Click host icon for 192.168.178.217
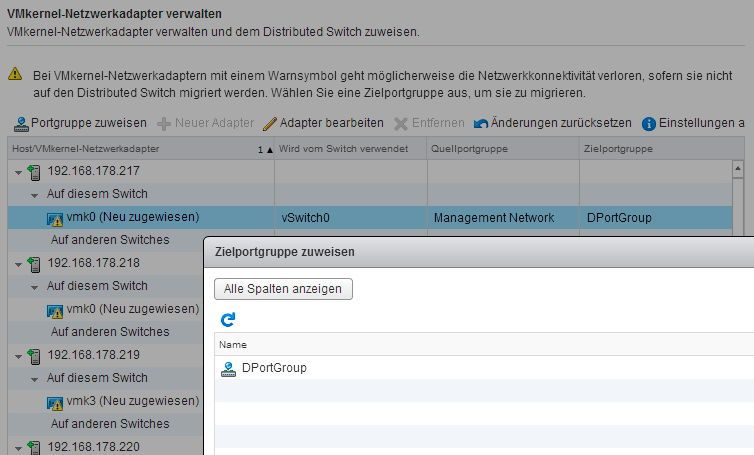The height and width of the screenshot is (455, 754). (x=35, y=171)
